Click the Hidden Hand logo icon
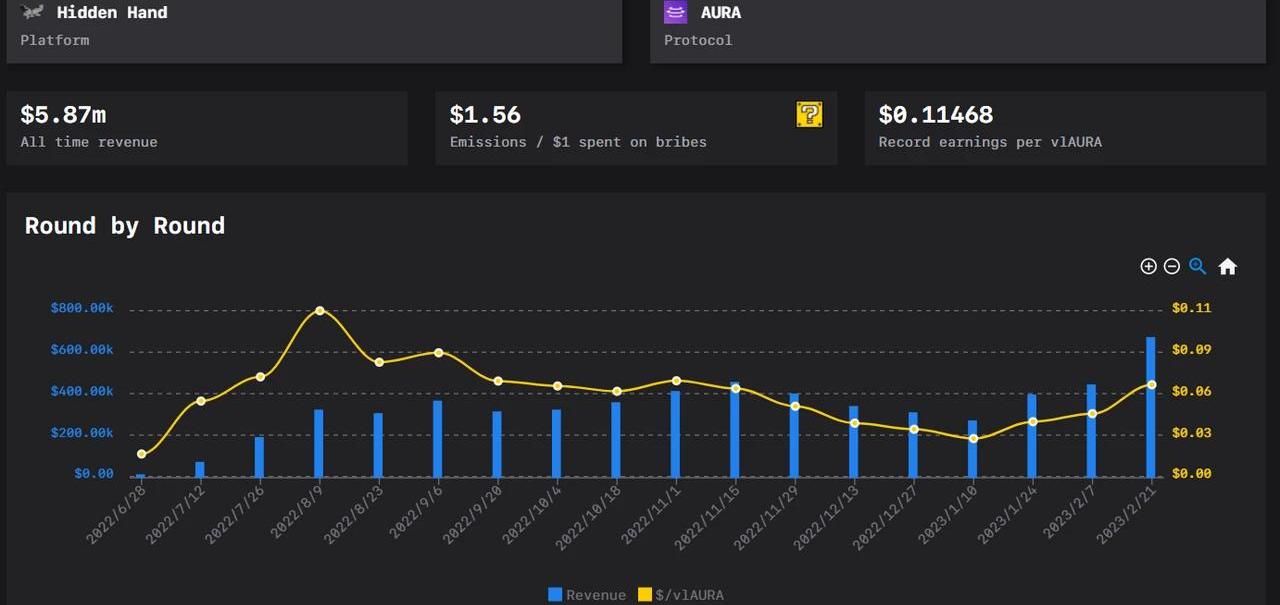The width and height of the screenshot is (1280, 605). (x=33, y=12)
